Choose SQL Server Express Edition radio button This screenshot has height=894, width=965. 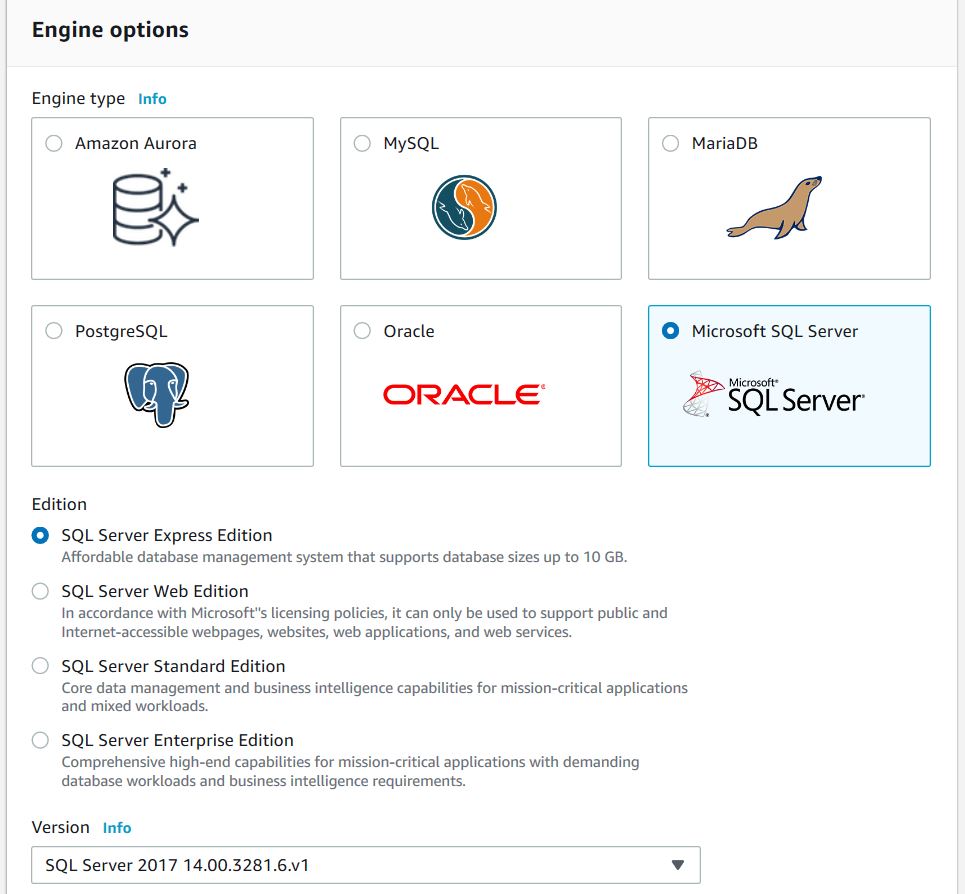tap(41, 535)
